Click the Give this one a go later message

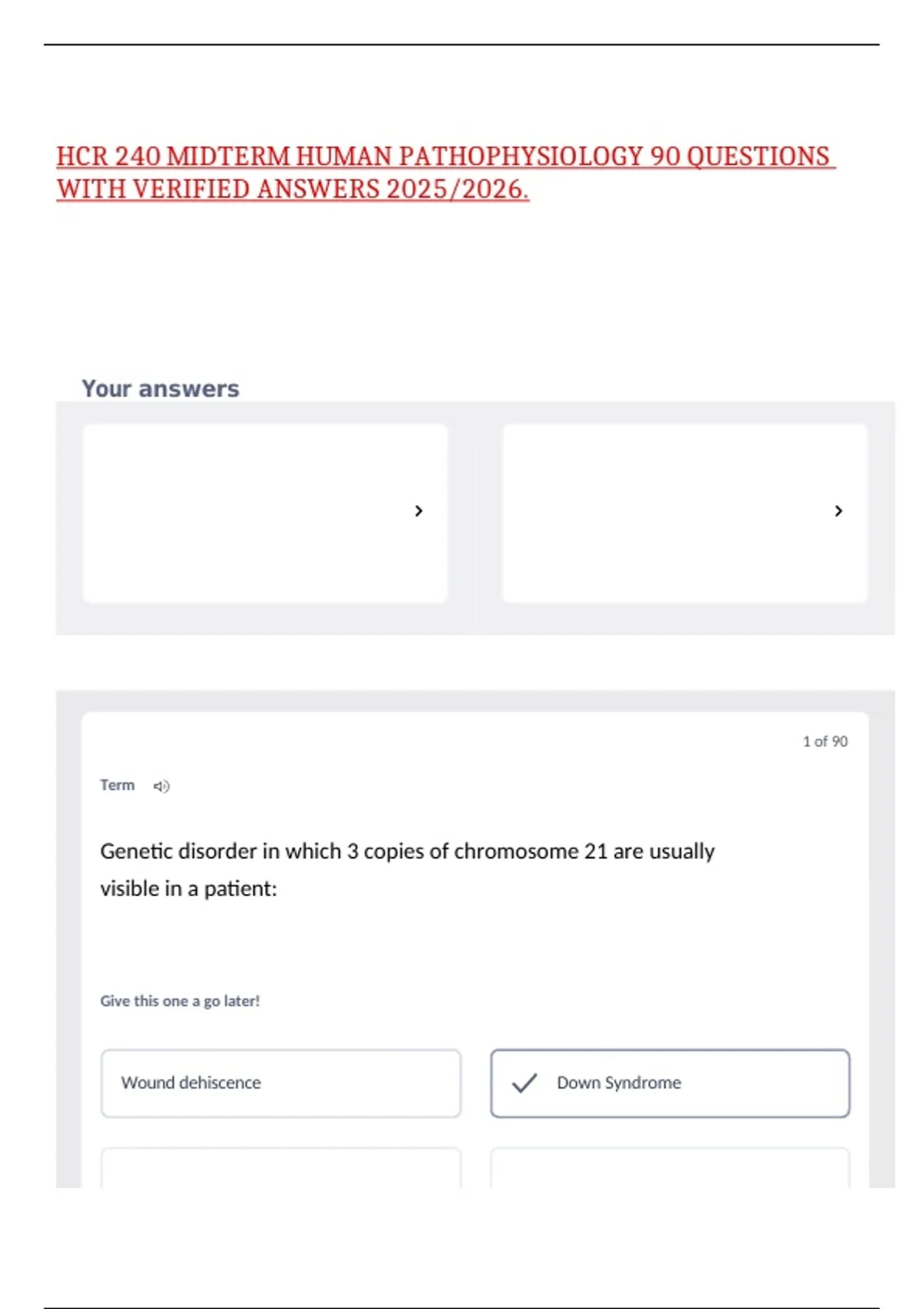pyautogui.click(x=180, y=1001)
